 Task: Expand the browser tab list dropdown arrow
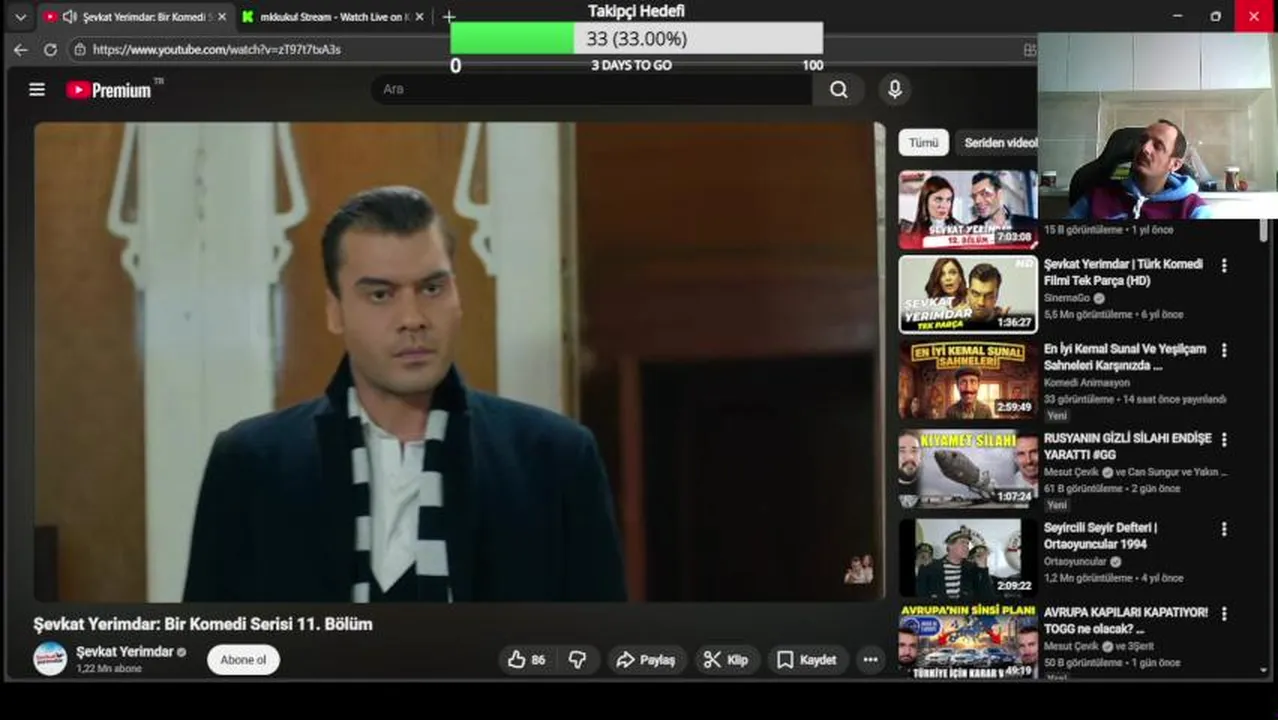point(20,17)
